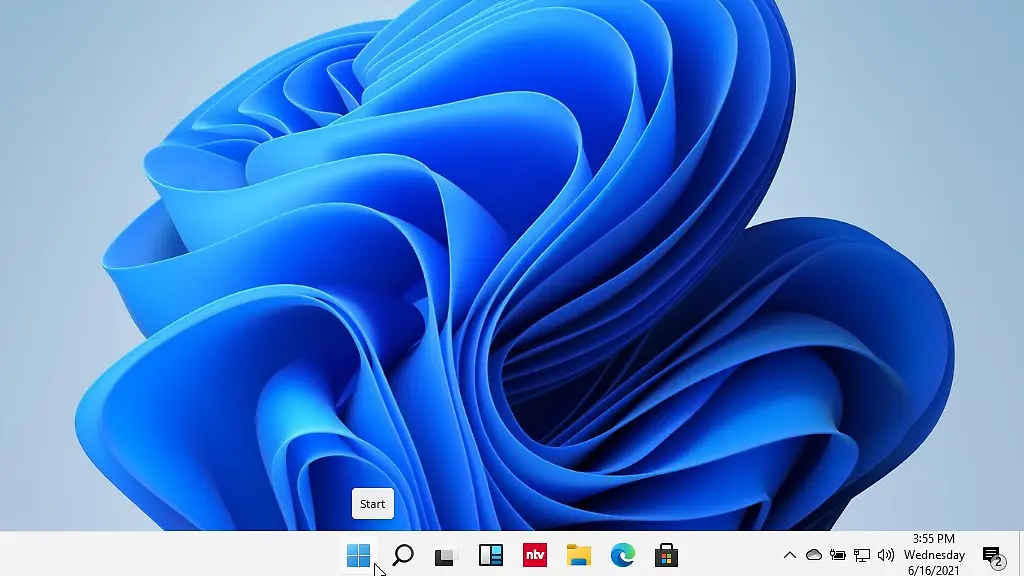The height and width of the screenshot is (576, 1024).
Task: Open Task View from taskbar
Action: coord(446,555)
